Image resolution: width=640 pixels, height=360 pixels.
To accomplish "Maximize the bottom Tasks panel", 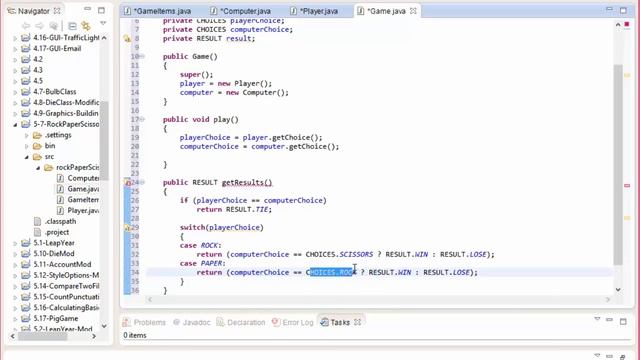I will tap(623, 322).
